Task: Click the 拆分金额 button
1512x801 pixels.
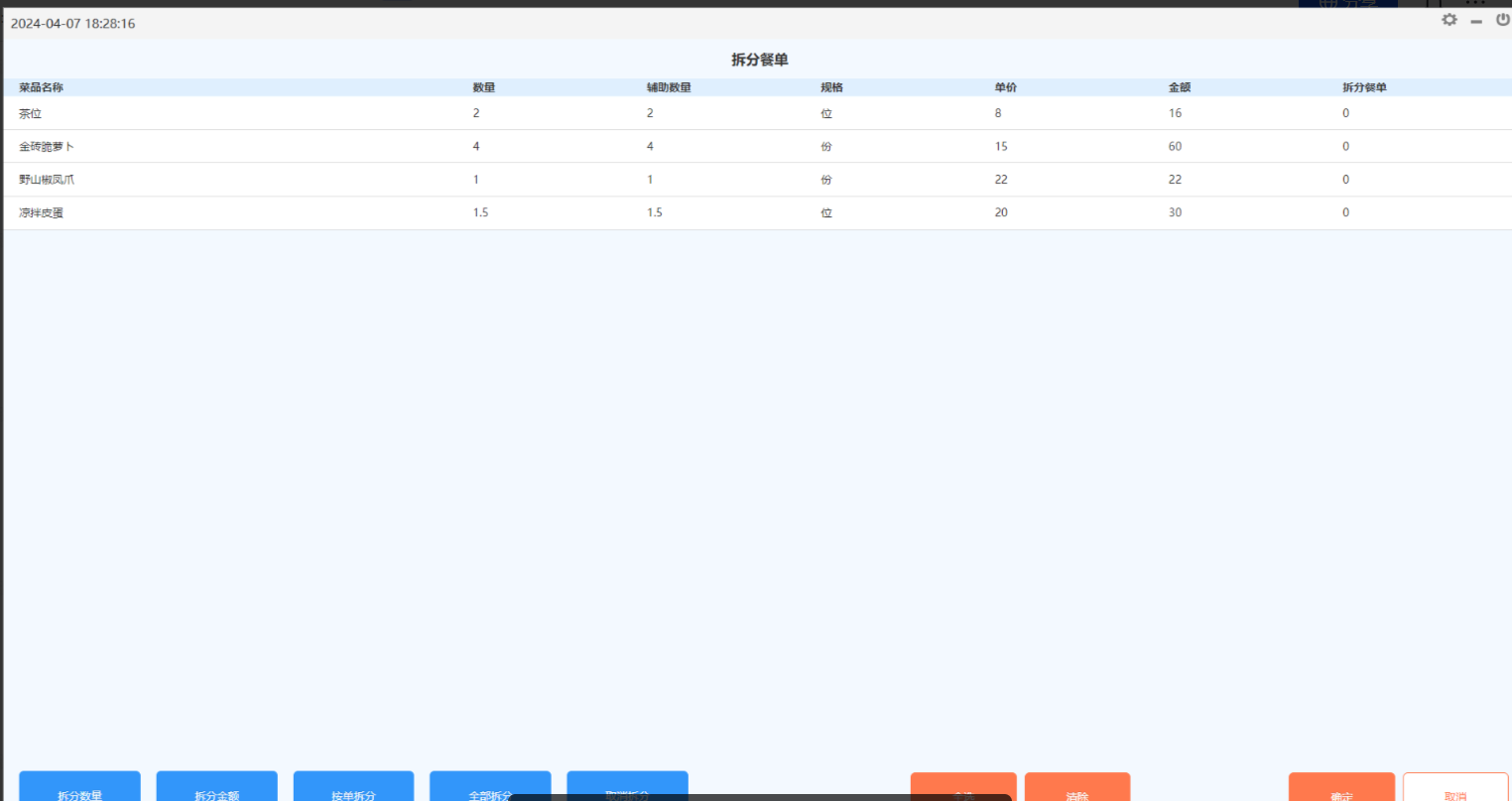Action: click(x=216, y=788)
